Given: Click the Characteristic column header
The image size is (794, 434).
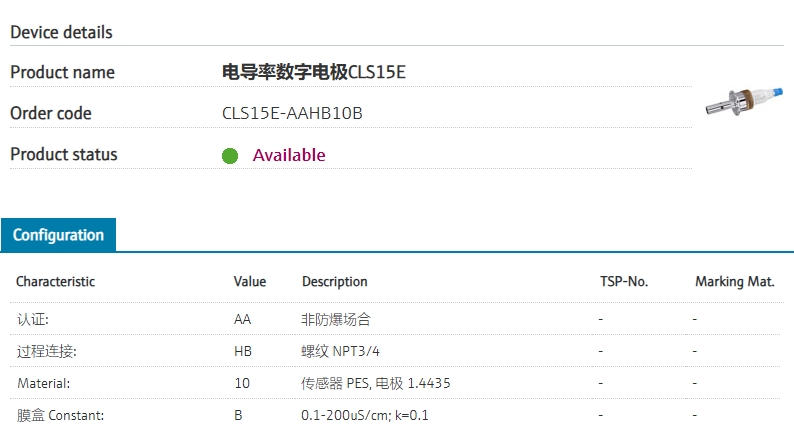Looking at the screenshot, I should 55,282.
